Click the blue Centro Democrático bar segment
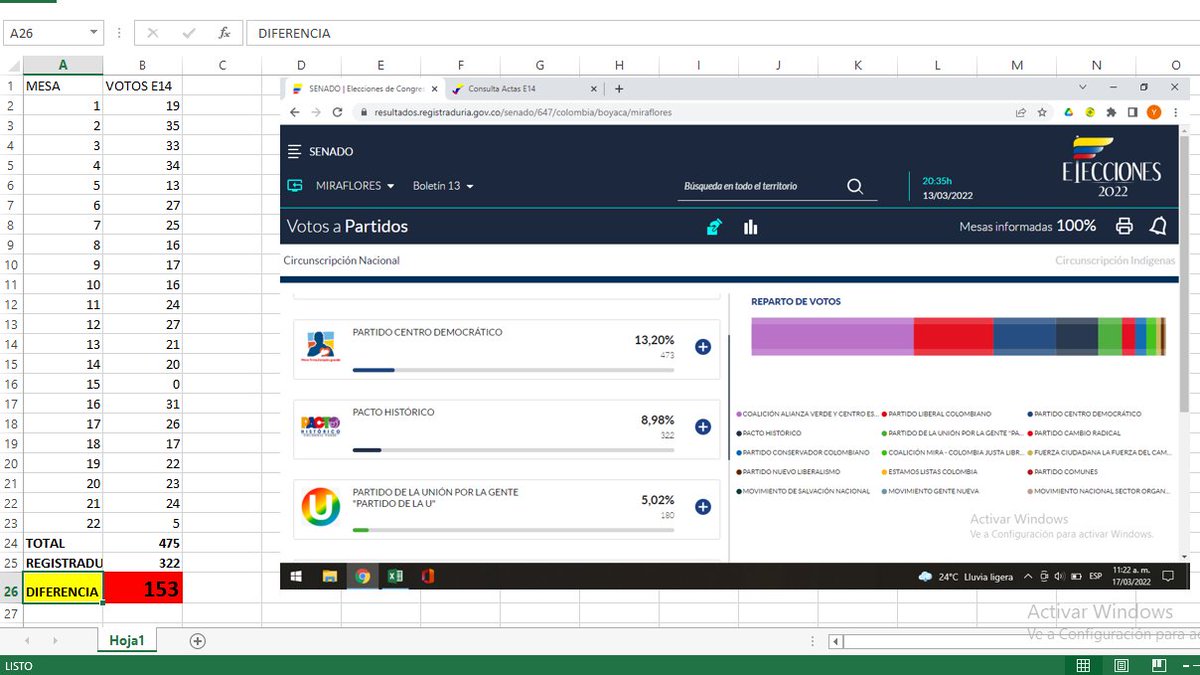Viewport: 1200px width, 675px height. click(1024, 336)
